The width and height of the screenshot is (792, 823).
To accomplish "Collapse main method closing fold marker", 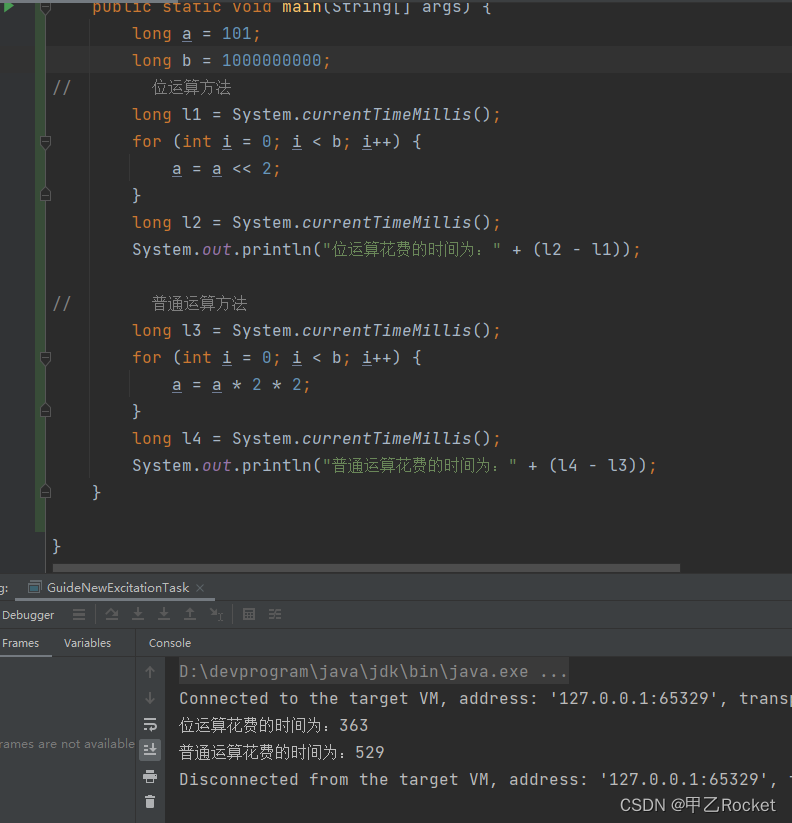I will point(45,492).
